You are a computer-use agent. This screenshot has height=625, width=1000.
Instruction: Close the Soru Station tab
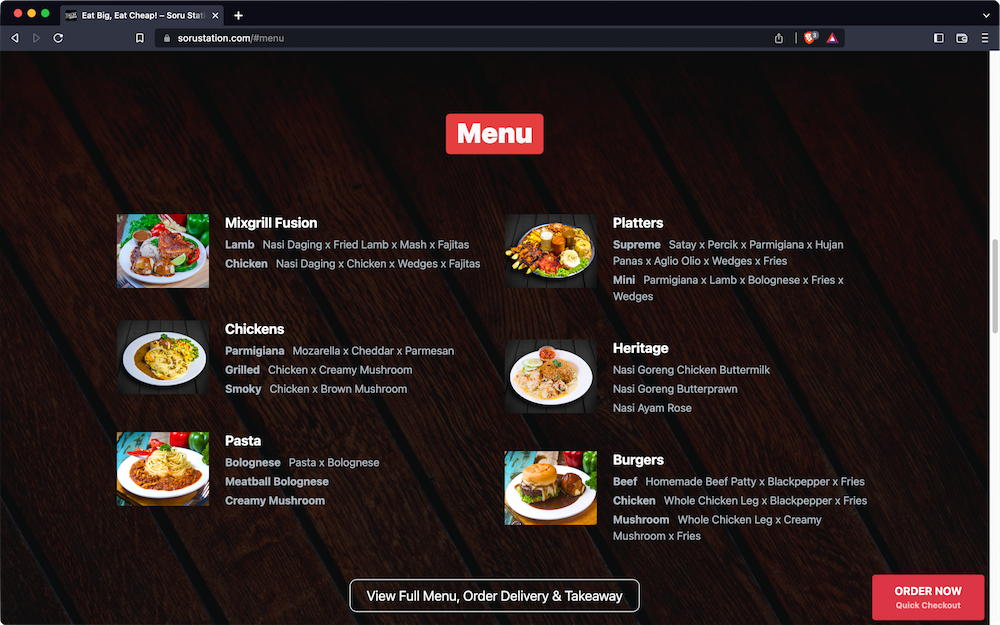click(215, 15)
